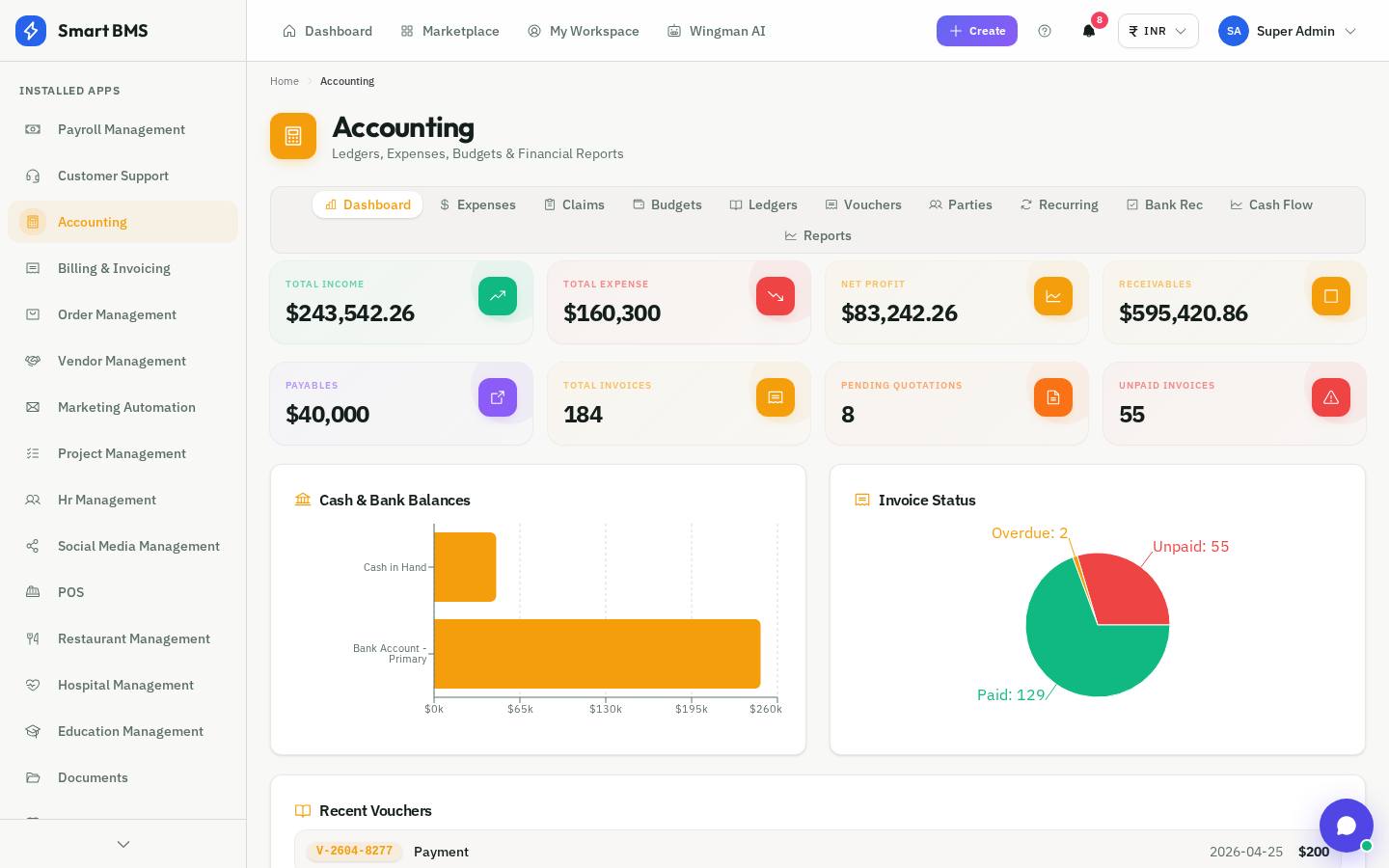This screenshot has height=868, width=1389.
Task: Click the Cash & Bank Balances bank icon
Action: pyautogui.click(x=303, y=500)
